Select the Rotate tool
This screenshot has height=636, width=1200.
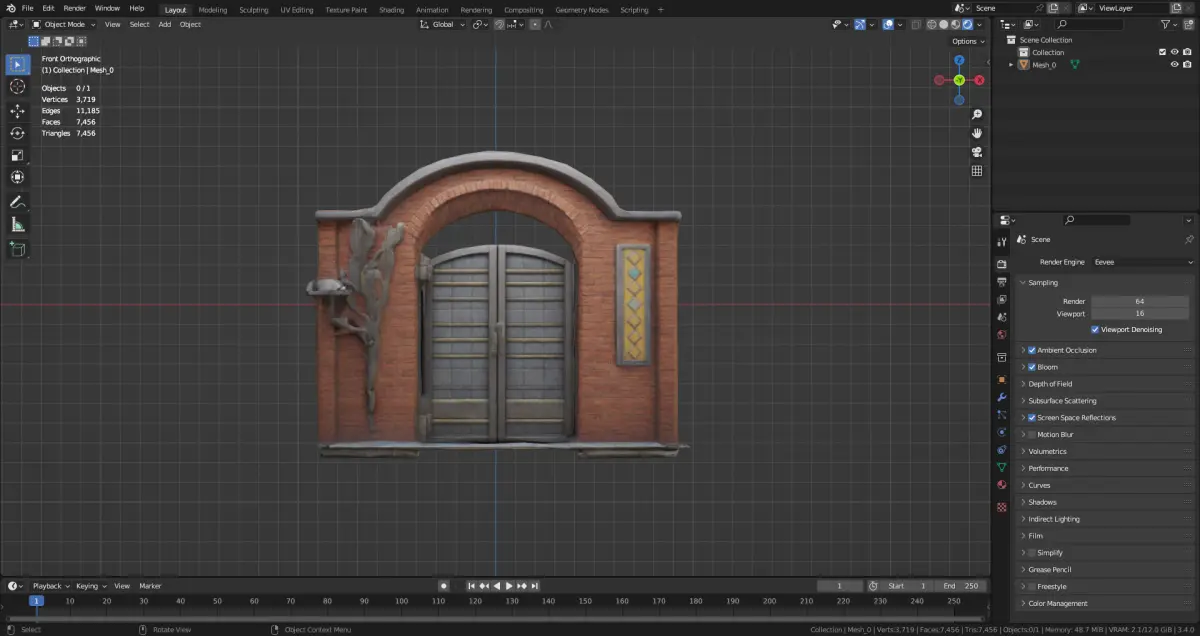point(17,133)
